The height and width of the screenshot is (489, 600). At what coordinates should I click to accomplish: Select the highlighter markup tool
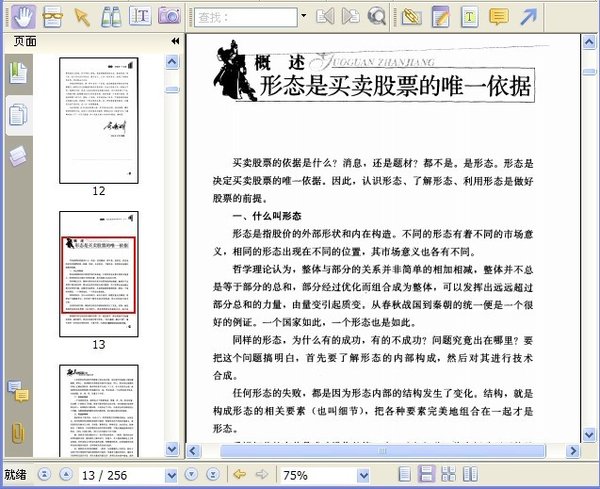point(411,17)
